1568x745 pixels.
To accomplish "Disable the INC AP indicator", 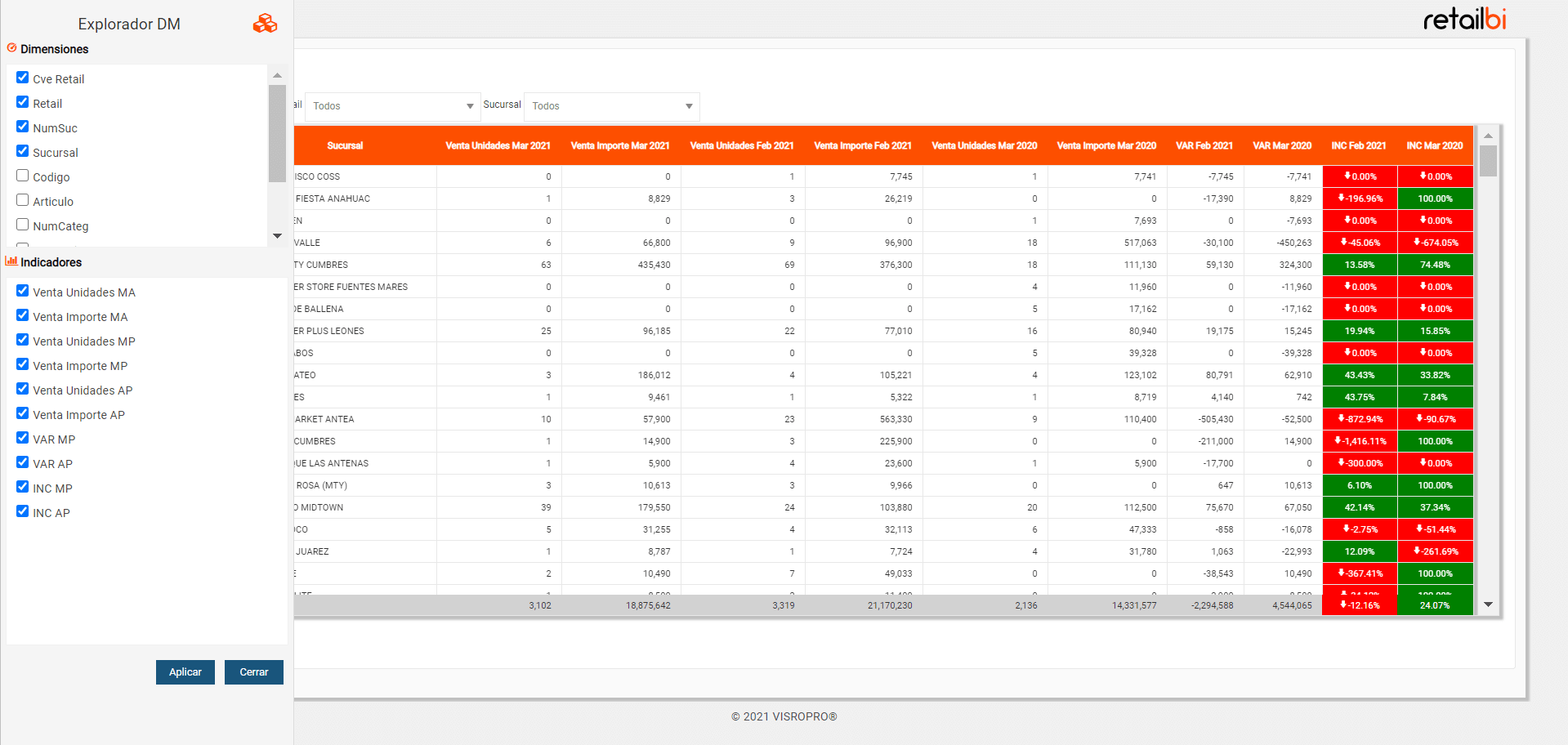I will [x=21, y=511].
